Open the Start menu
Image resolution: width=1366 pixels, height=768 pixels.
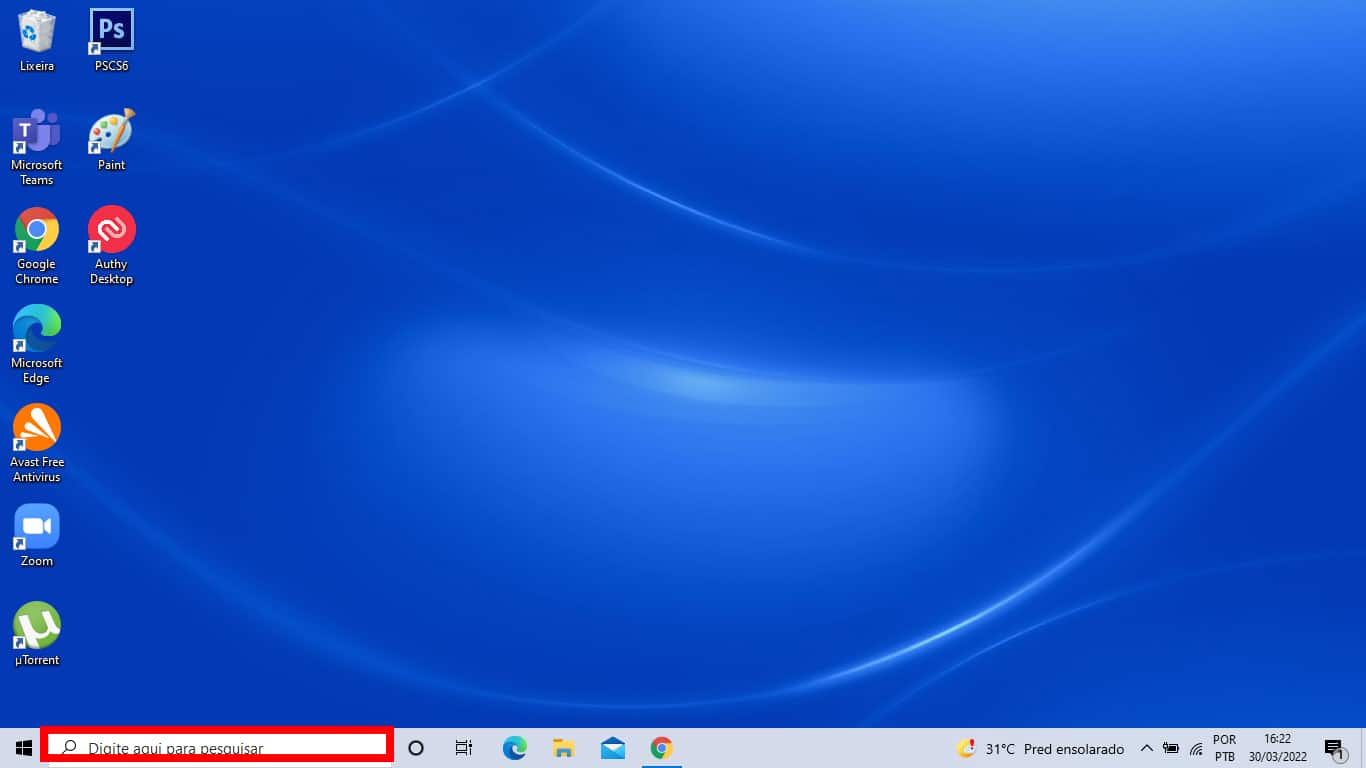pyautogui.click(x=19, y=747)
